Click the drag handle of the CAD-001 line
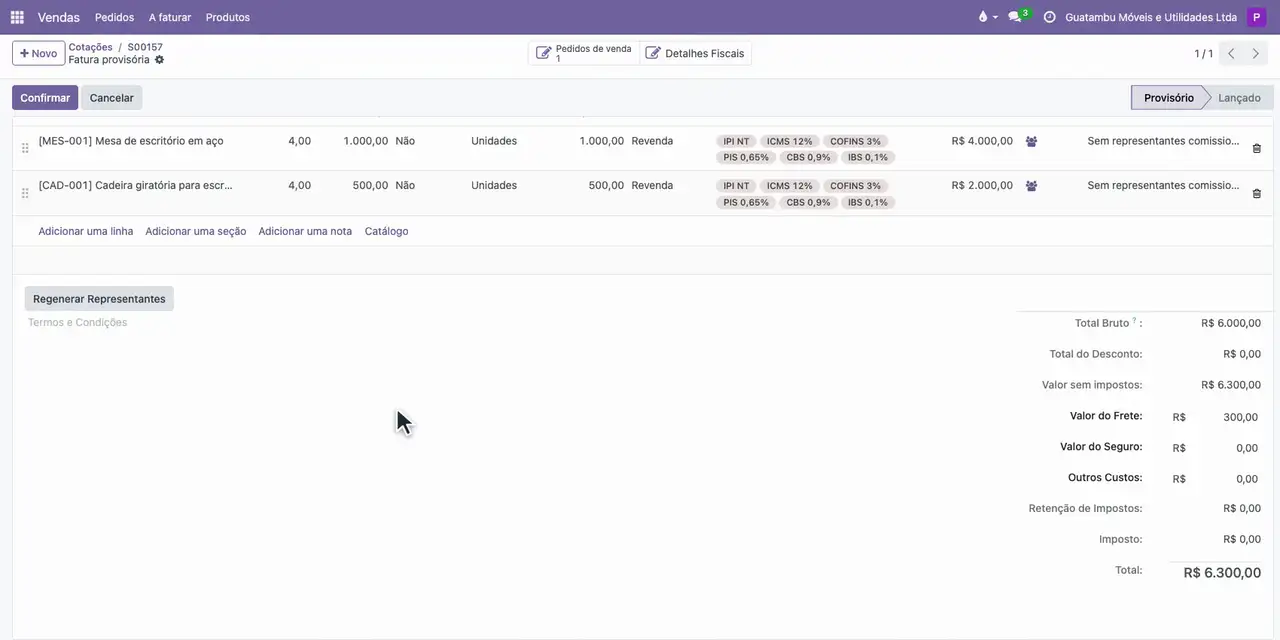This screenshot has height=640, width=1280. [25, 193]
